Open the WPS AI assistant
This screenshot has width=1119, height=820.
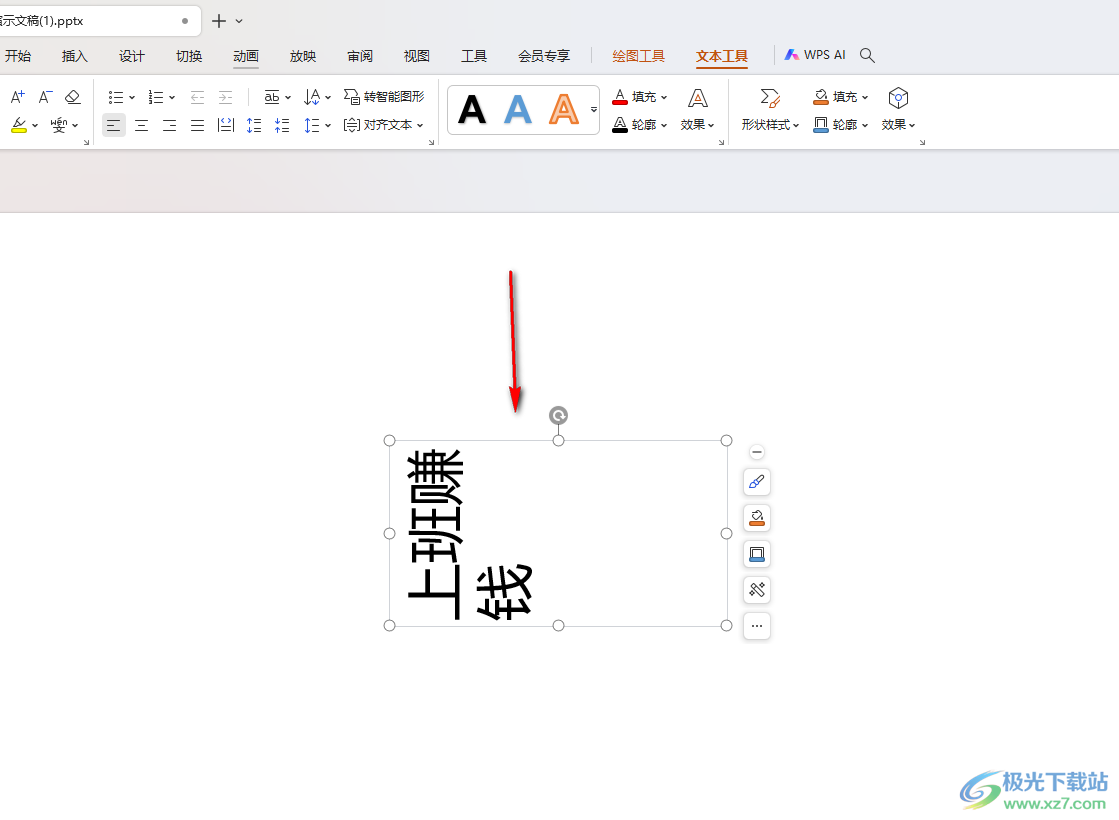tap(815, 55)
